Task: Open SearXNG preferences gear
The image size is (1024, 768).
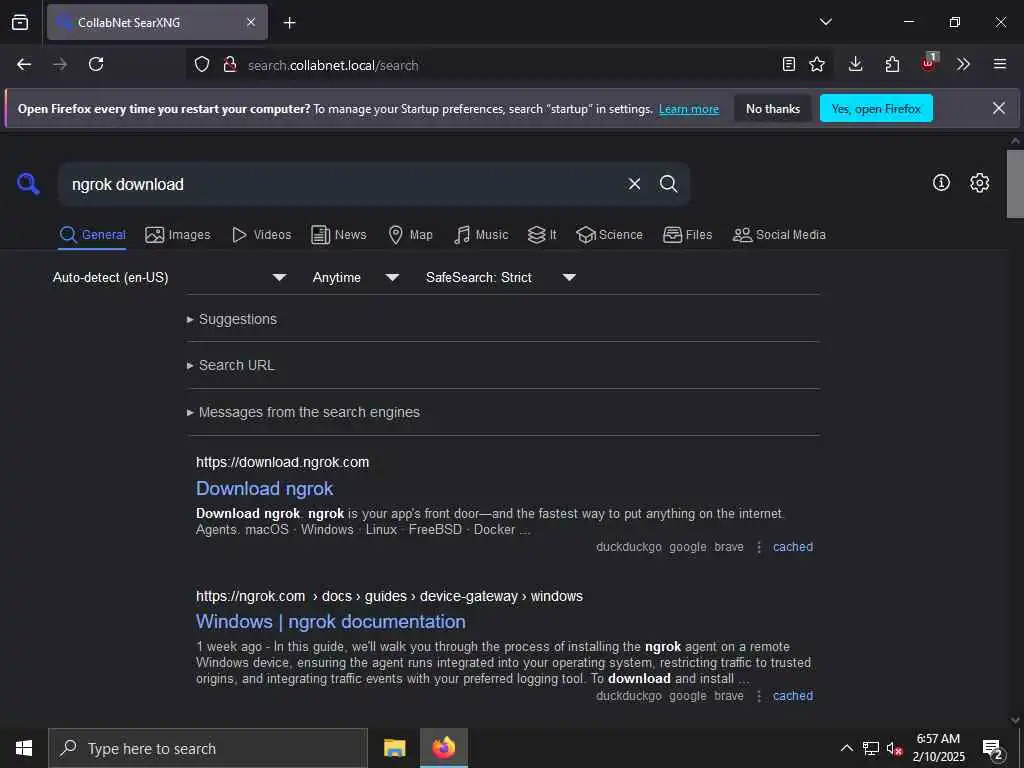Action: click(x=979, y=183)
